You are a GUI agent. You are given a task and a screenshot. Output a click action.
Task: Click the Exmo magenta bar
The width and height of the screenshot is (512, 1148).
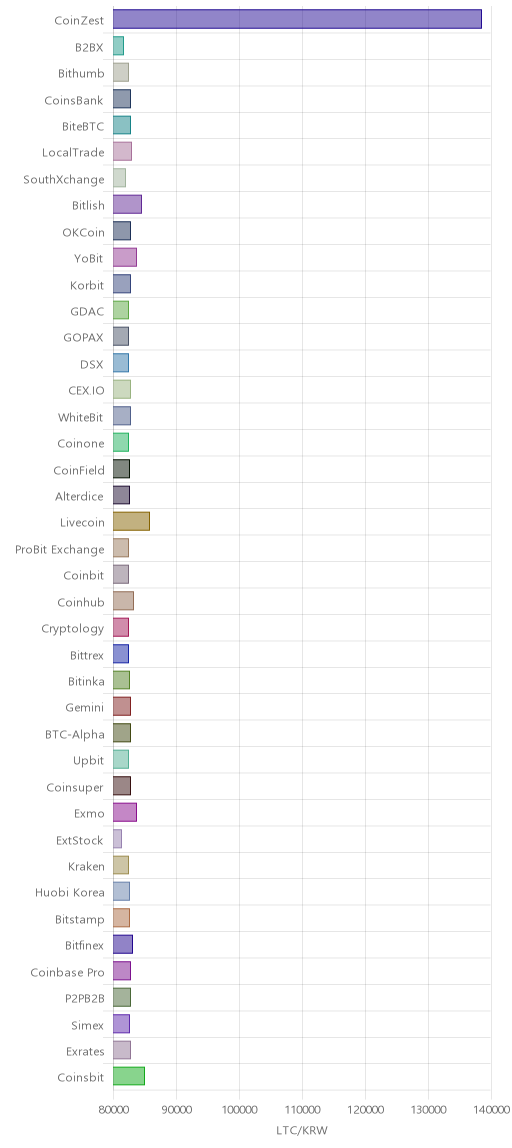(x=125, y=812)
